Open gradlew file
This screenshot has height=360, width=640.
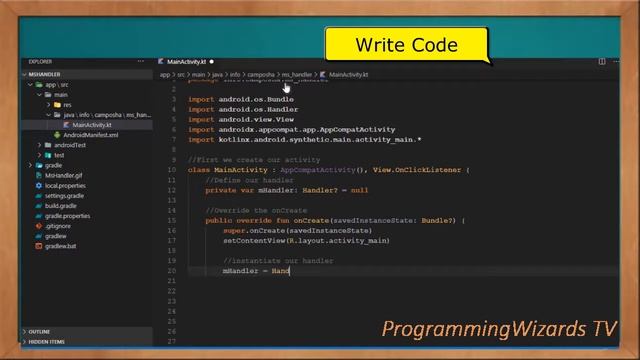pos(56,236)
